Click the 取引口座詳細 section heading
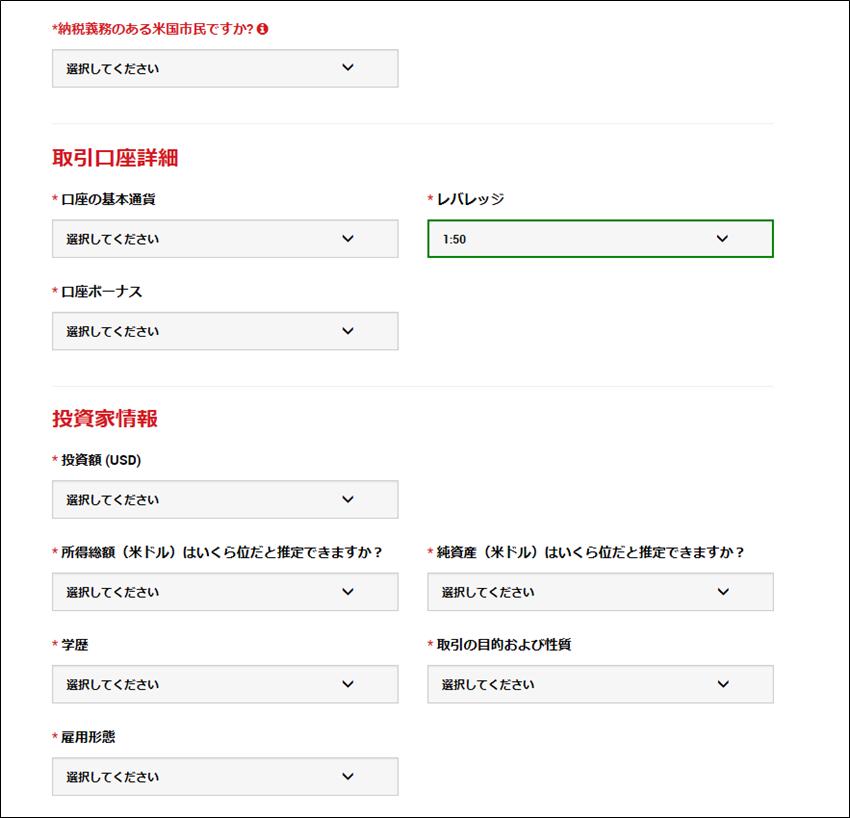Screen dimensions: 850x818 (115, 158)
